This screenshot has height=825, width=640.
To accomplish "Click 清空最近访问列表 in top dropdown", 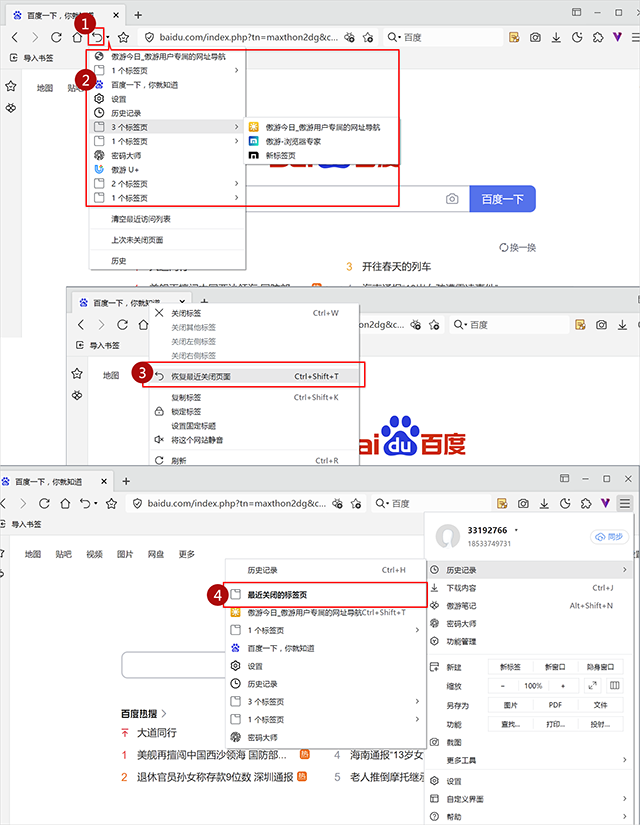I will [x=166, y=219].
